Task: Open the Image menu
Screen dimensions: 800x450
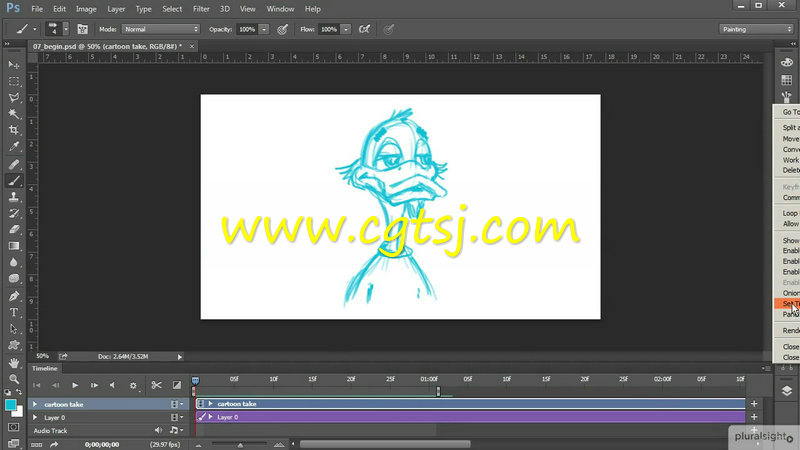Action: (x=86, y=9)
